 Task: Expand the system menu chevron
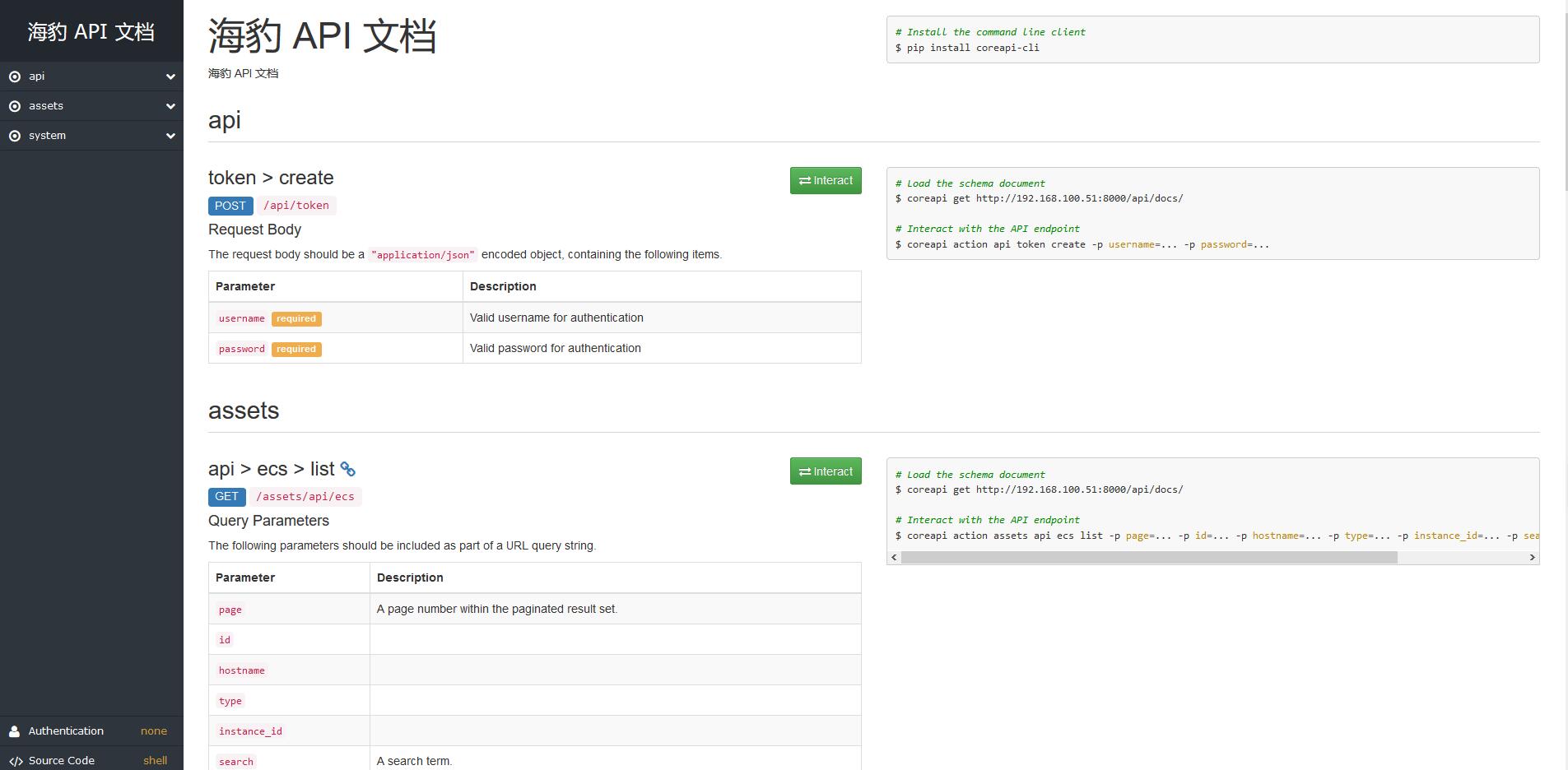[x=170, y=136]
